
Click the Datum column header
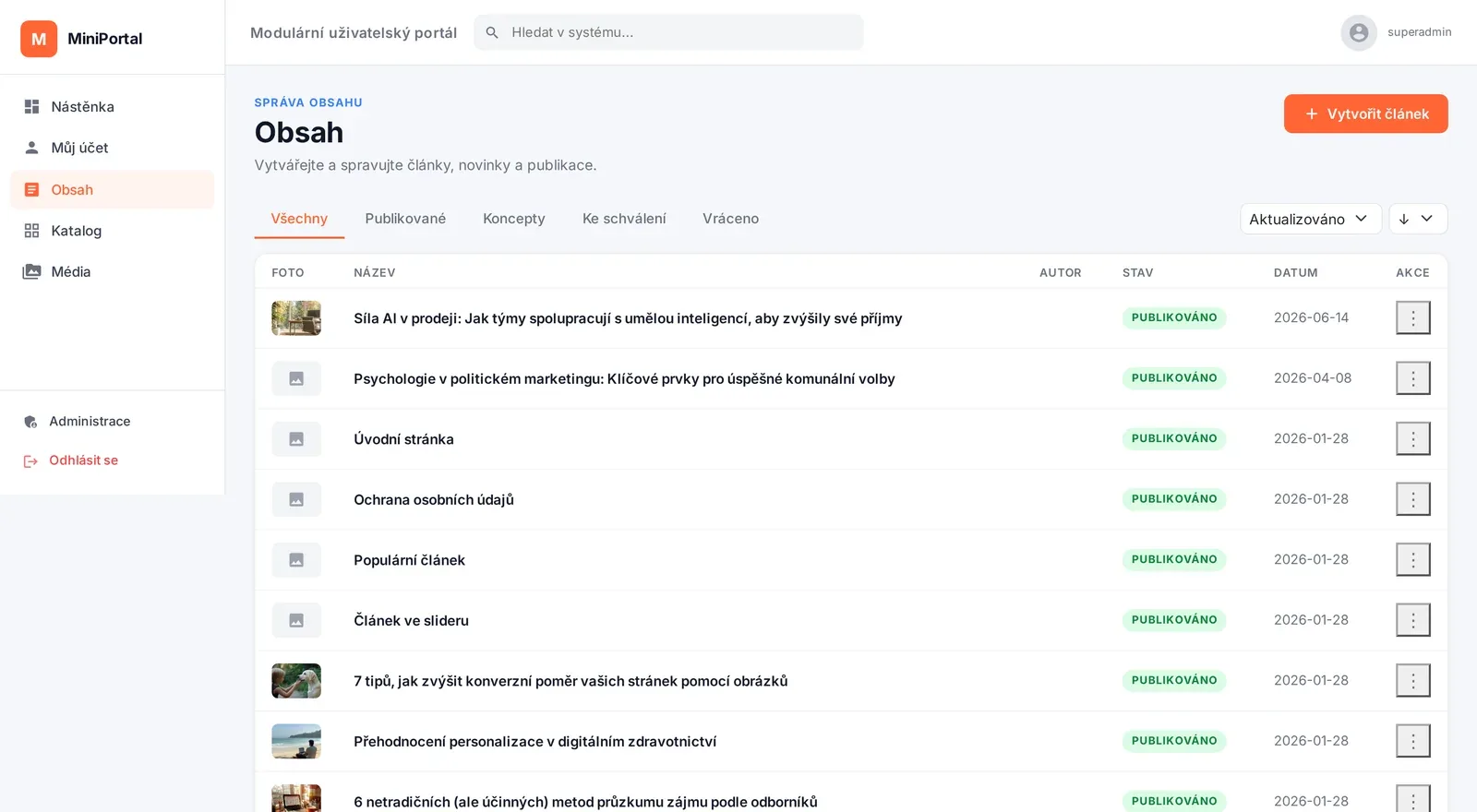pos(1296,272)
